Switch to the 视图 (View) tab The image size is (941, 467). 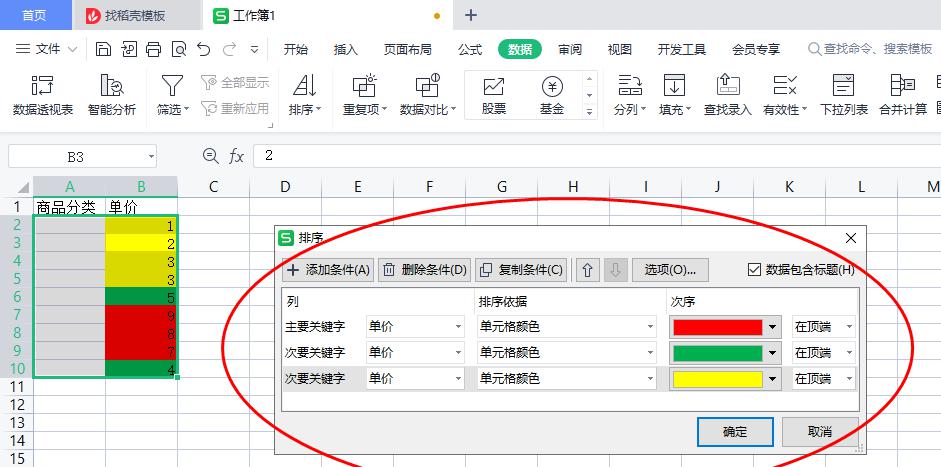619,50
